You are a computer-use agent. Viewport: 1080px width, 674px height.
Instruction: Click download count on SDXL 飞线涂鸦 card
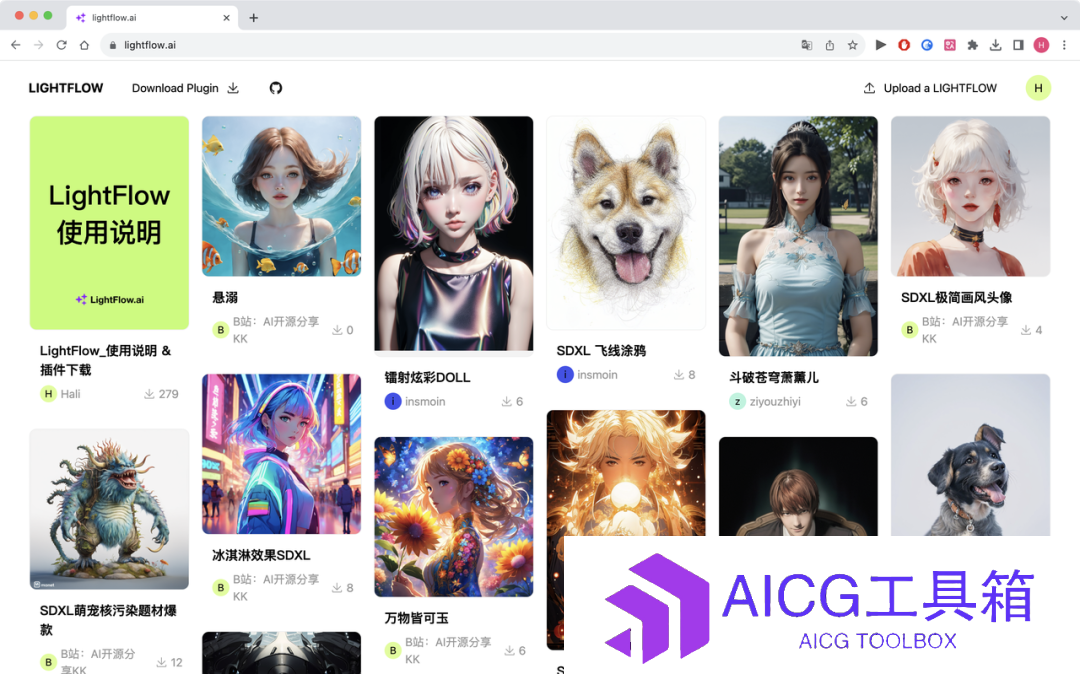[692, 375]
